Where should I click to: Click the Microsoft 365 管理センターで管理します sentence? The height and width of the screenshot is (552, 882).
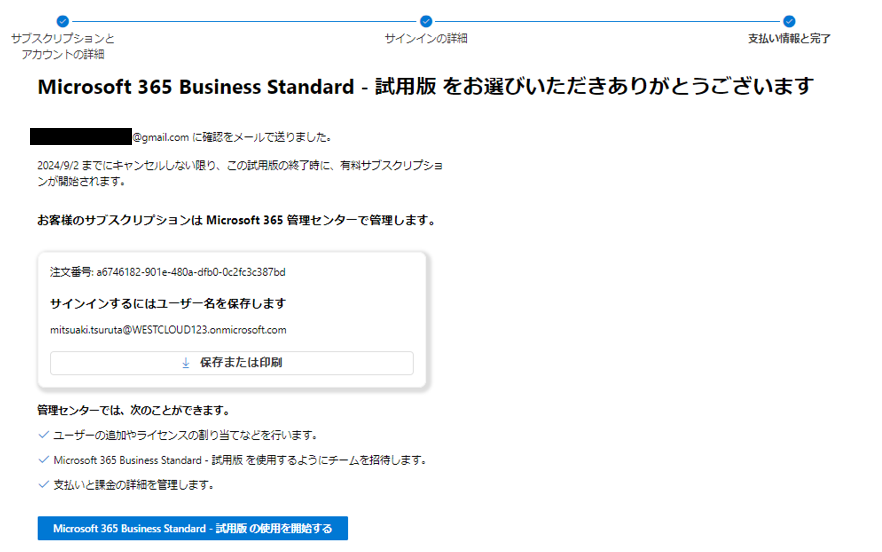point(237,221)
